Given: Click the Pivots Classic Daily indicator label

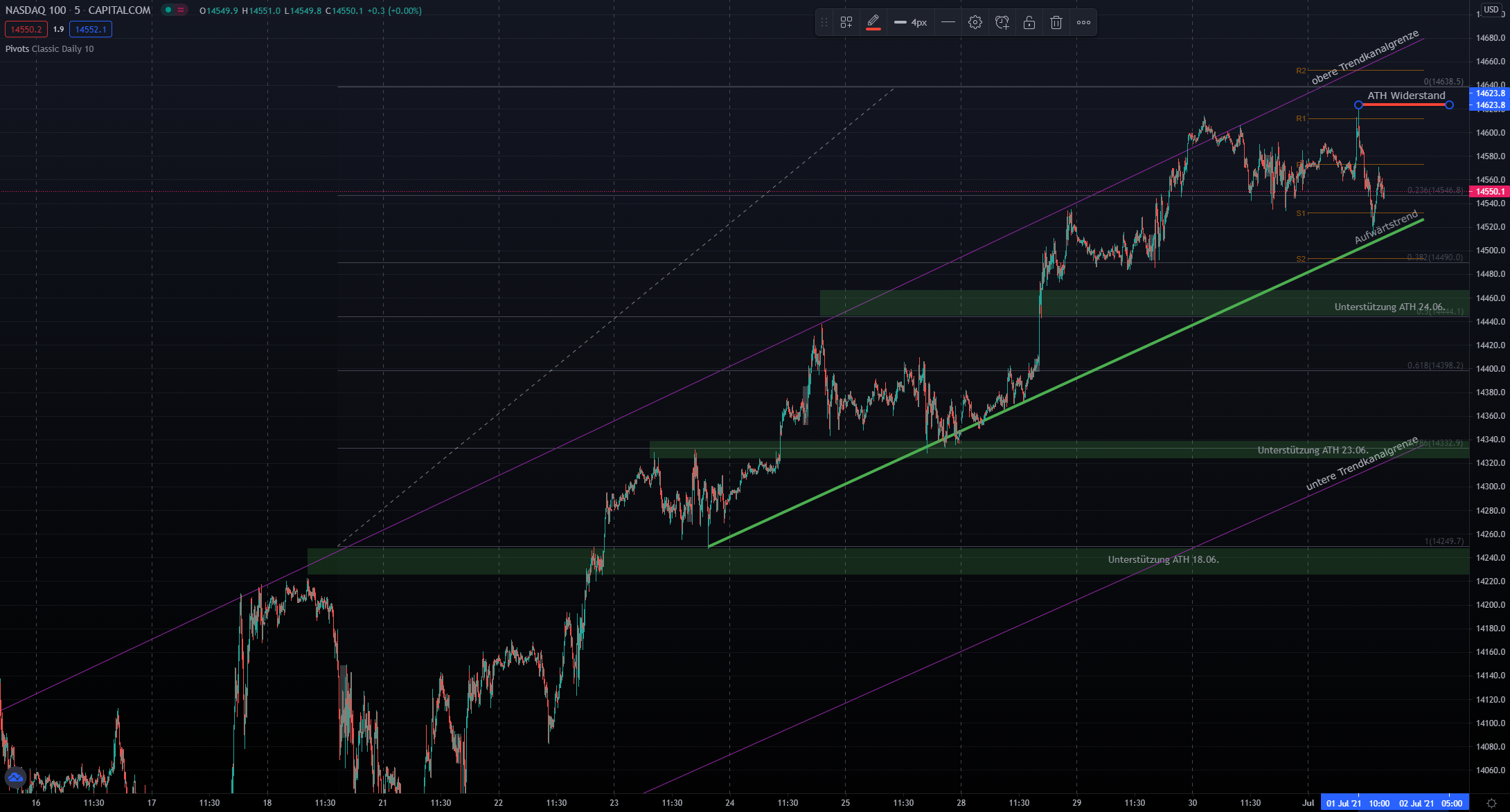Looking at the screenshot, I should (x=49, y=48).
